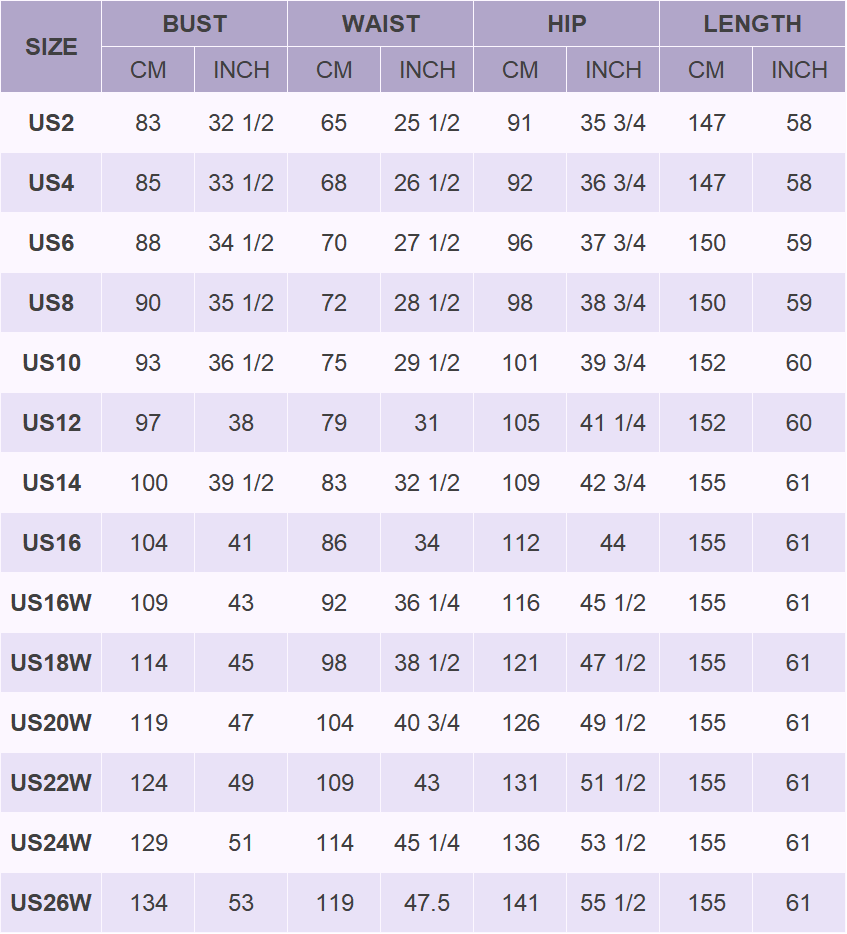Select the BUST header cell
The height and width of the screenshot is (934, 847).
tap(194, 24)
